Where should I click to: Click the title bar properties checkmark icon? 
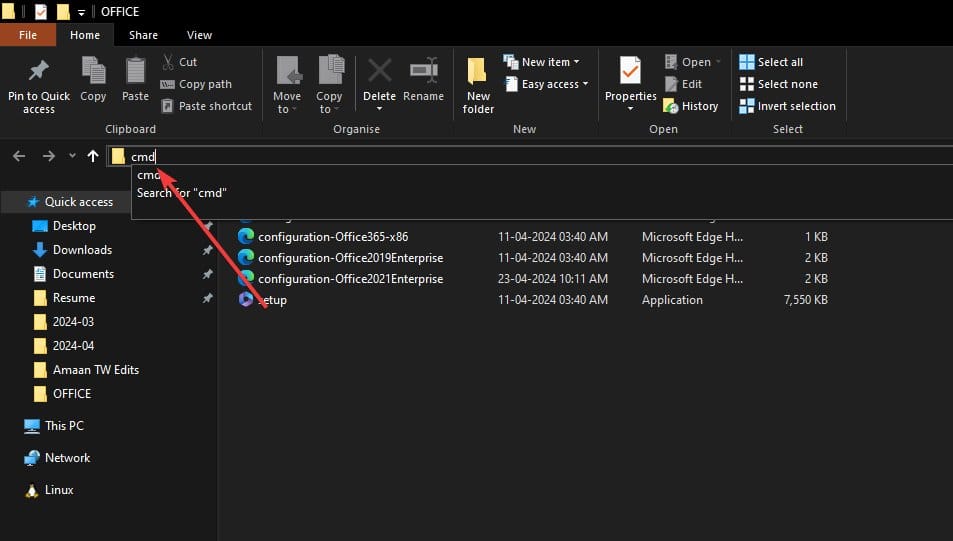(41, 12)
